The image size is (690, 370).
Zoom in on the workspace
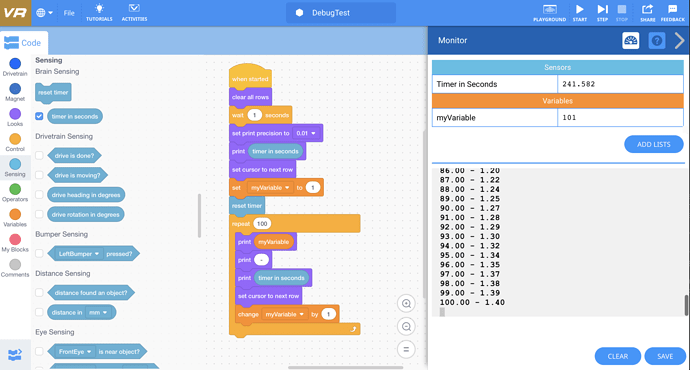coord(406,303)
